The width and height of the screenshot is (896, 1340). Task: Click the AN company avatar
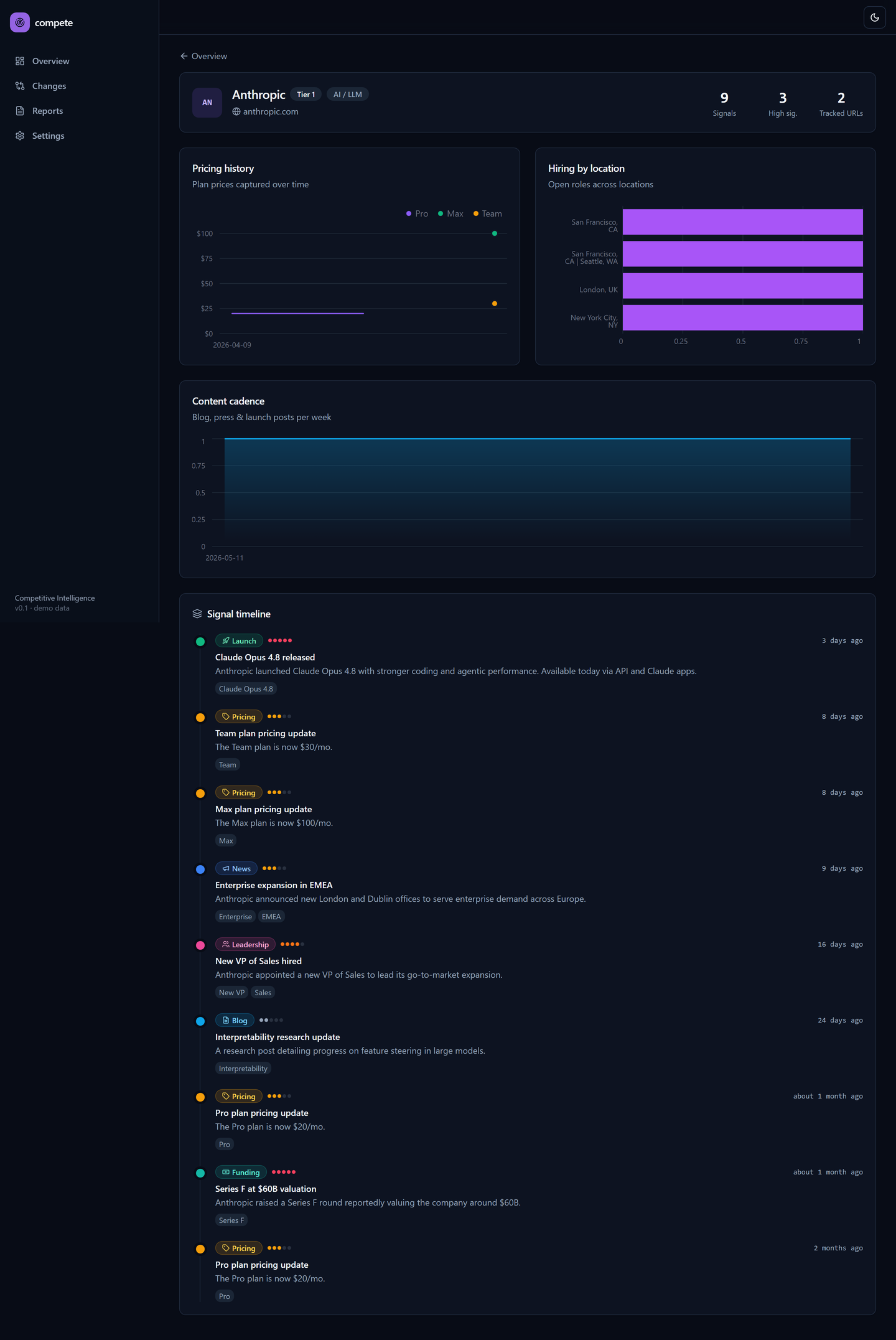point(207,103)
